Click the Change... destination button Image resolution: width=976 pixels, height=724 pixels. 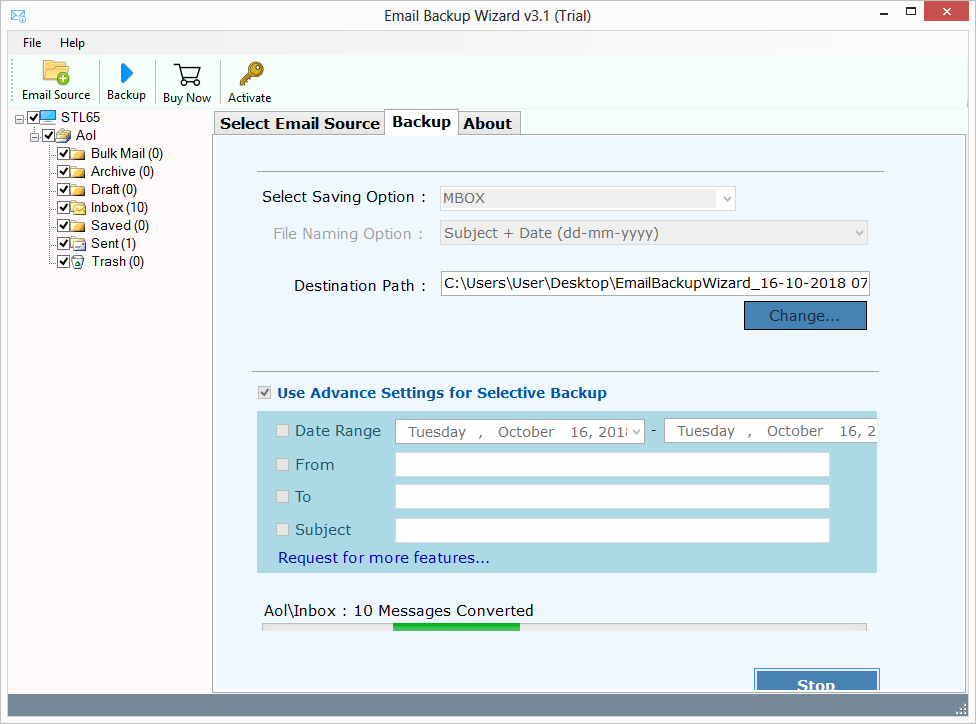pyautogui.click(x=805, y=316)
